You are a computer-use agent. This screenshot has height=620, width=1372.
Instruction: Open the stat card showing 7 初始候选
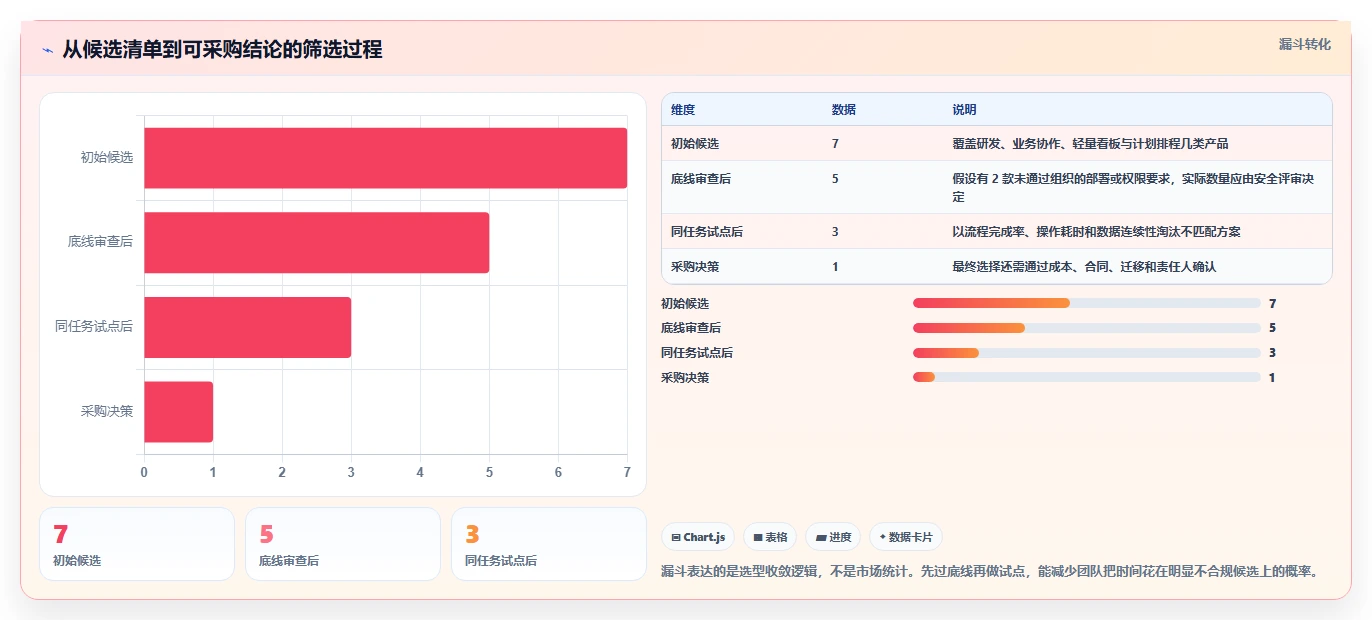pos(137,544)
